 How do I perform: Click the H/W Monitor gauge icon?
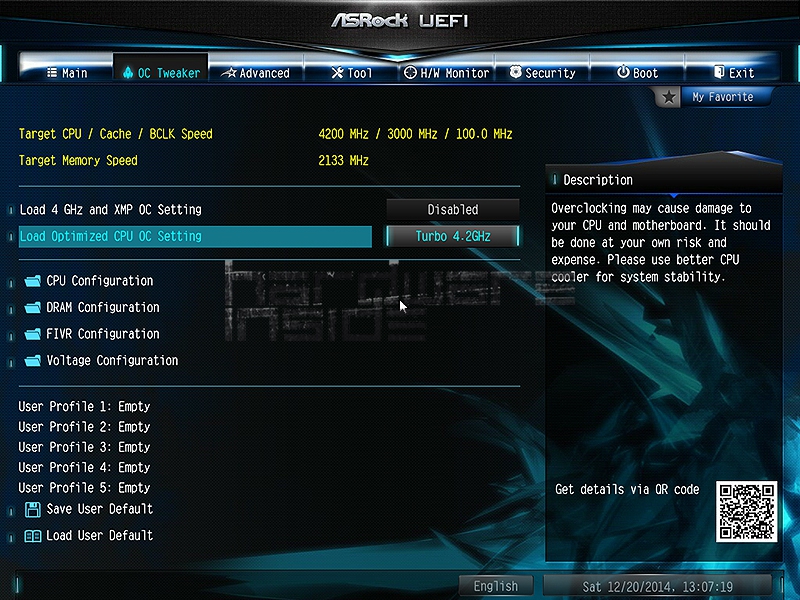[410, 72]
